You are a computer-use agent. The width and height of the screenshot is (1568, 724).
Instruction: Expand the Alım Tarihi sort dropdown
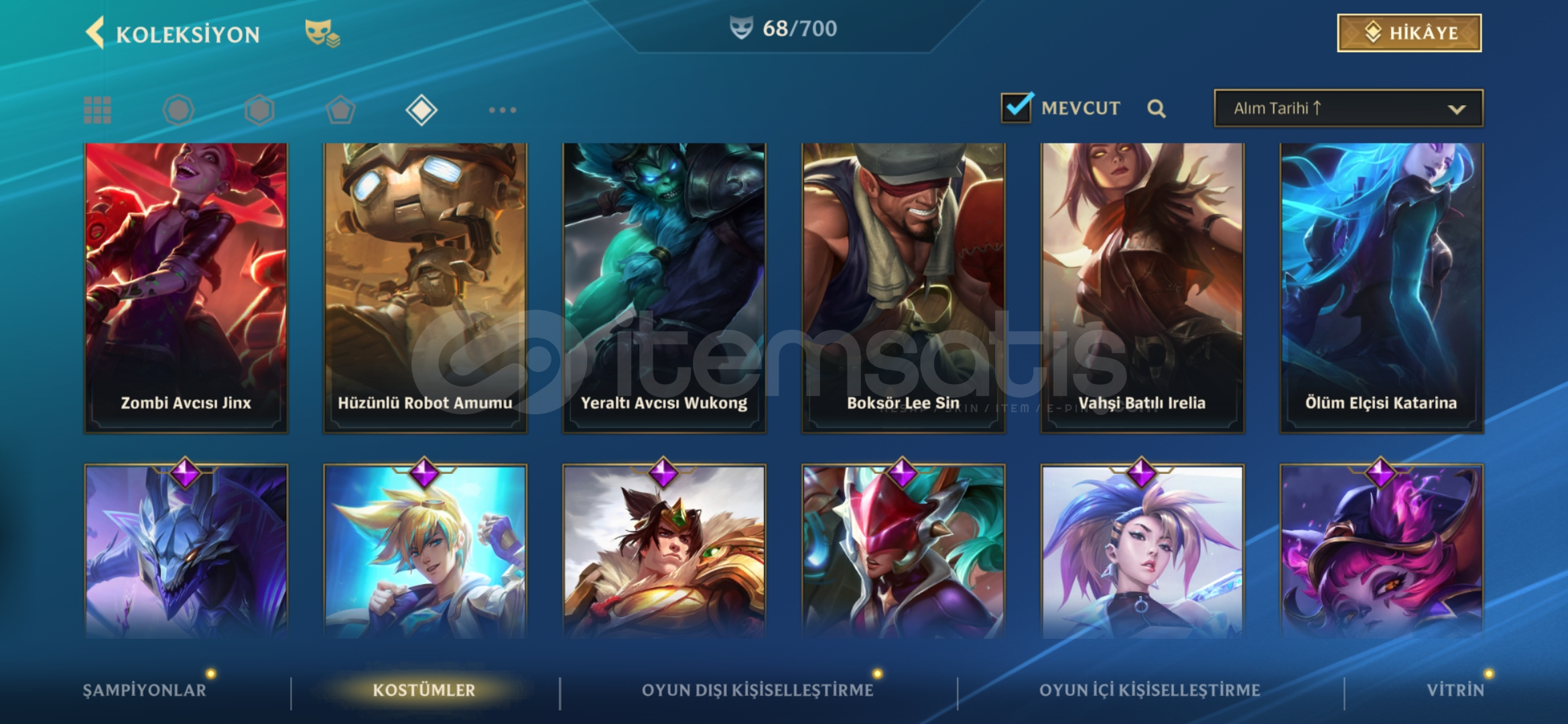click(x=1348, y=108)
